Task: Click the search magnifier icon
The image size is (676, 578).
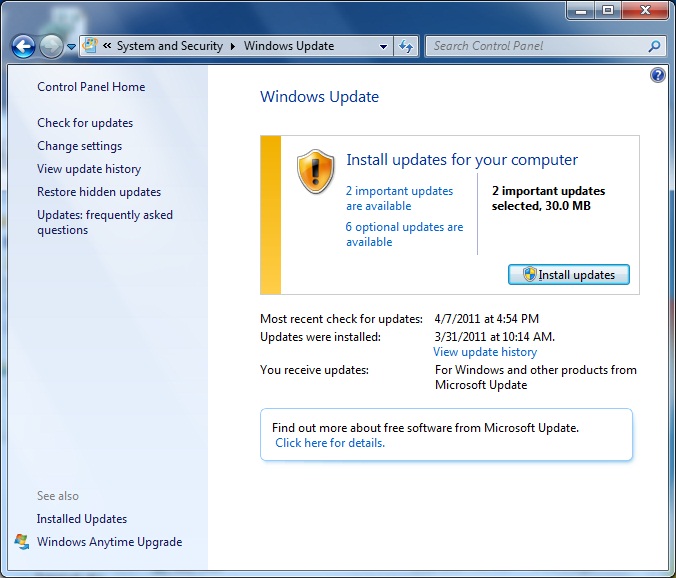Action: click(x=654, y=46)
